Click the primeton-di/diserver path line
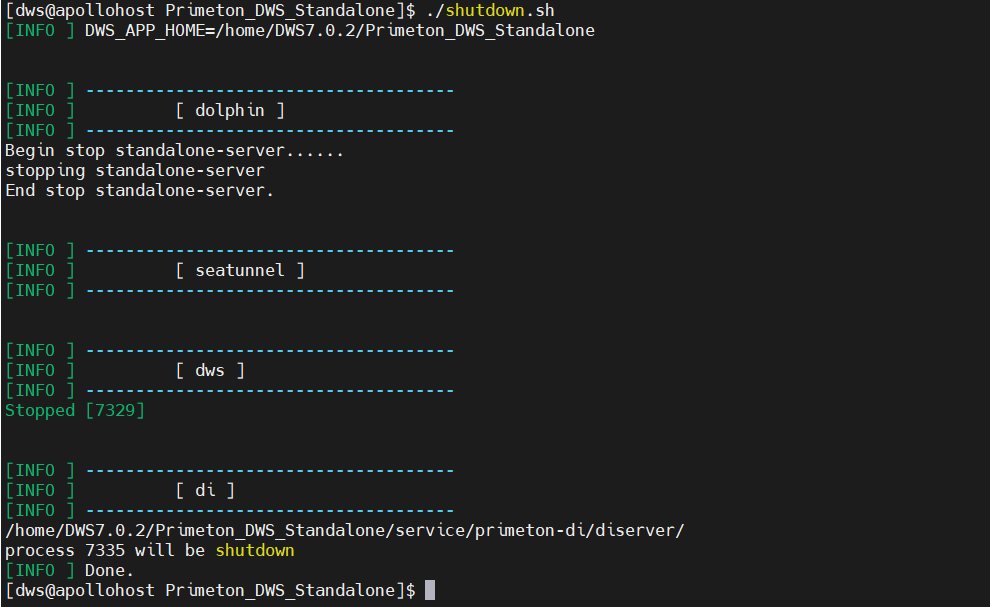Screen dimensions: 990x607 345,531
